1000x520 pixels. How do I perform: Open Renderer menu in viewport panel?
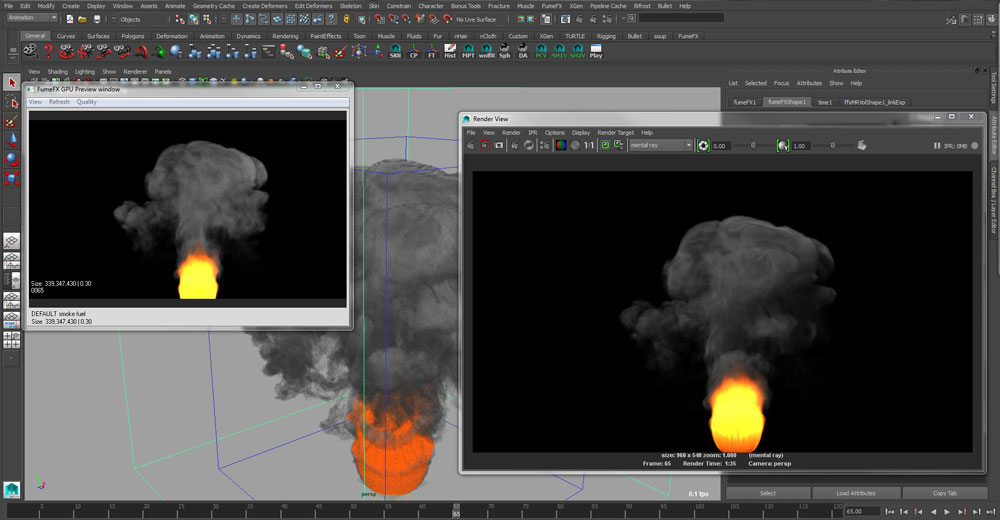point(135,72)
